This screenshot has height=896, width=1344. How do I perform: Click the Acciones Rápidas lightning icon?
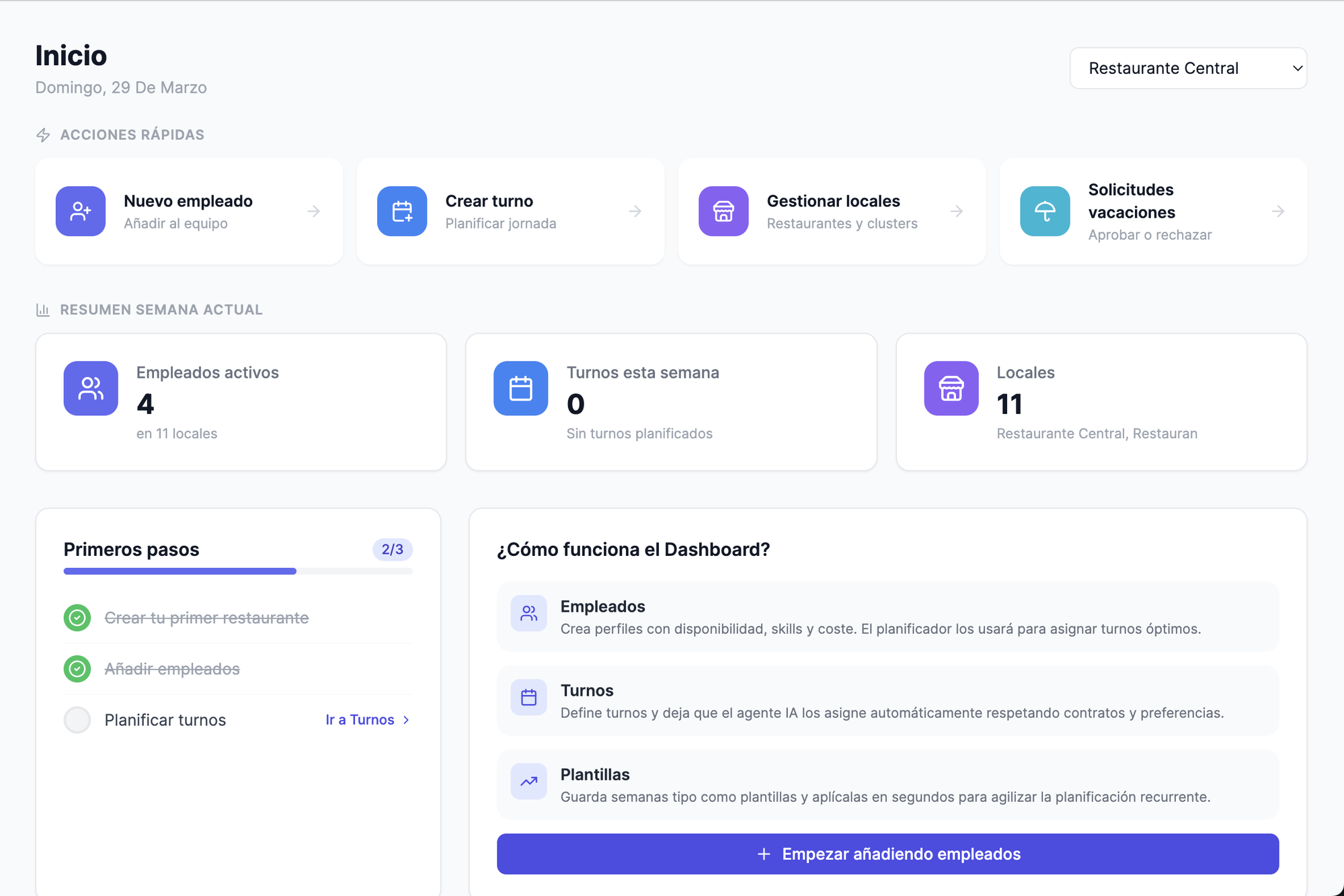point(42,134)
